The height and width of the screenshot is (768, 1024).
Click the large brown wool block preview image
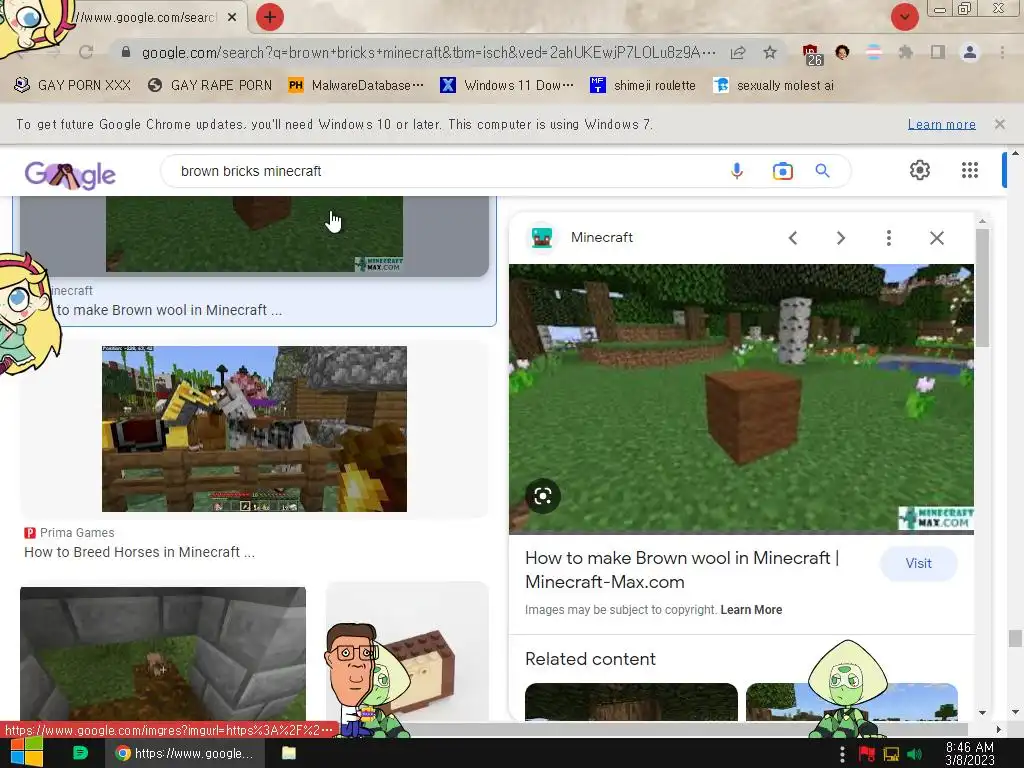click(x=741, y=399)
